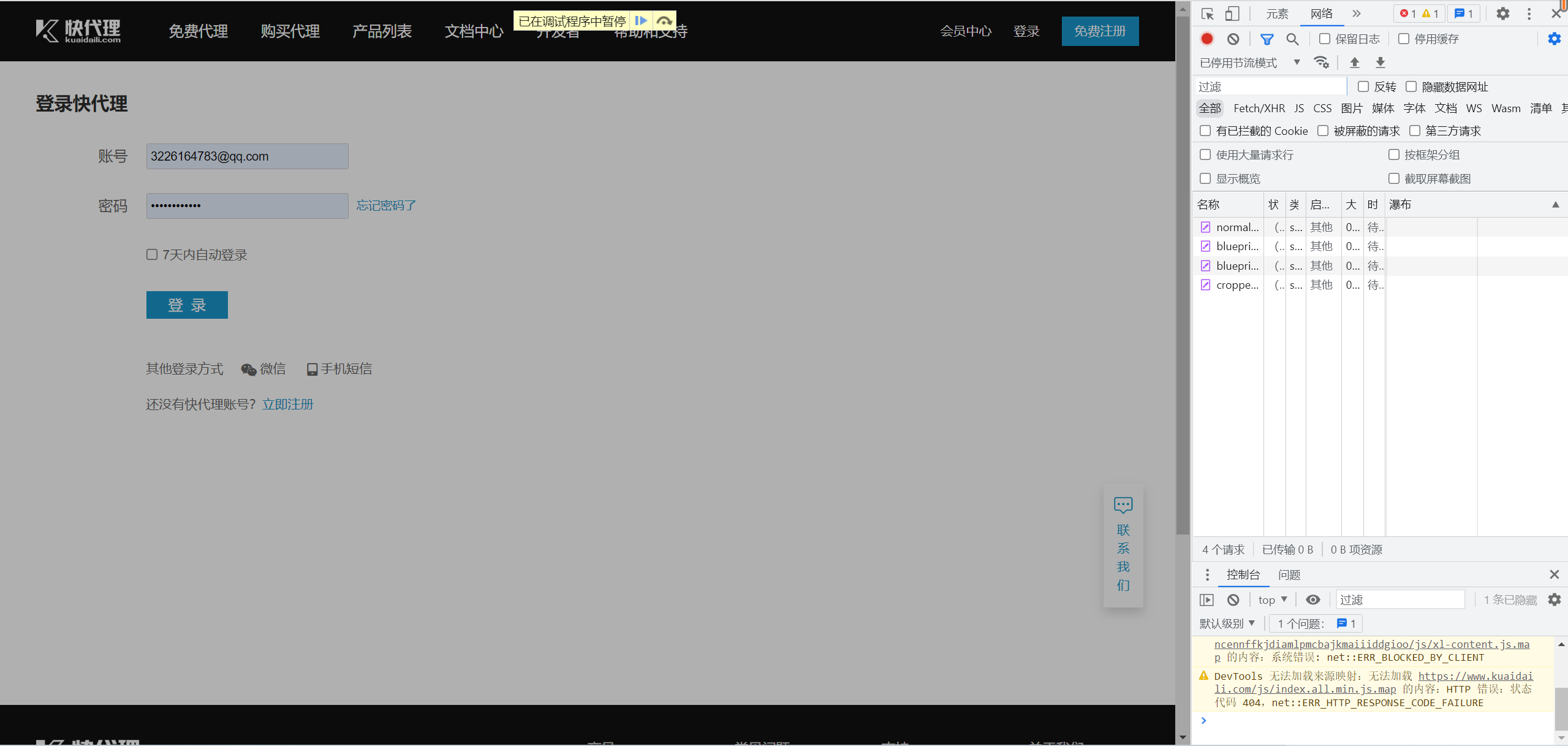The width and height of the screenshot is (1568, 746).
Task: Clear the console output icon
Action: 1233,599
